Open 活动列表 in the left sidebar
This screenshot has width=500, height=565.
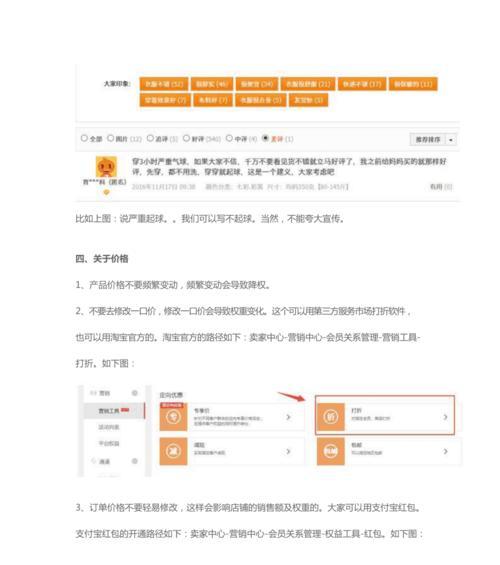pyautogui.click(x=109, y=427)
